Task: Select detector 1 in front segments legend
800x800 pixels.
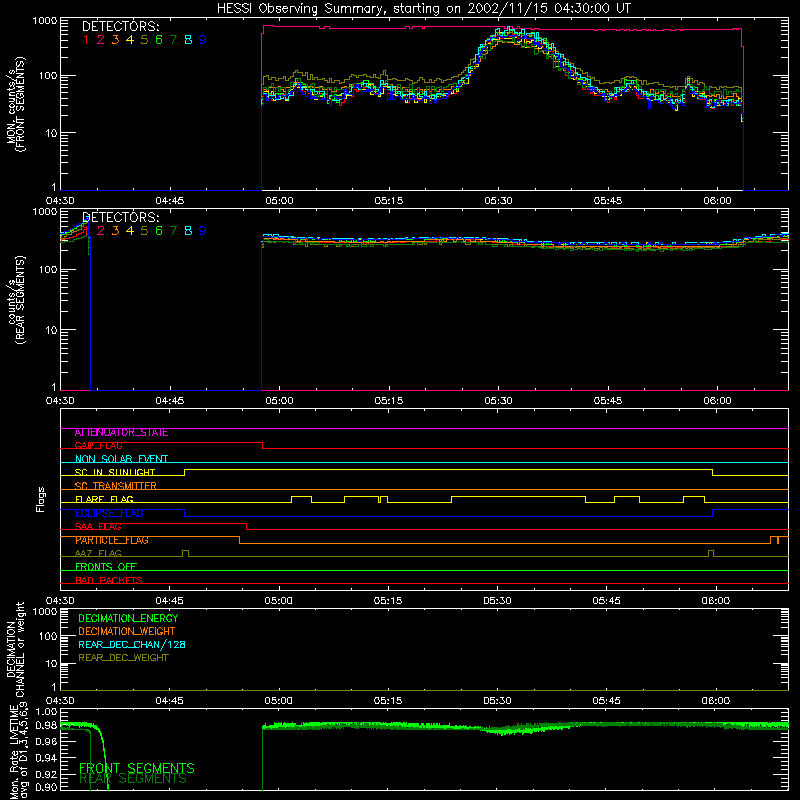Action: (86, 40)
